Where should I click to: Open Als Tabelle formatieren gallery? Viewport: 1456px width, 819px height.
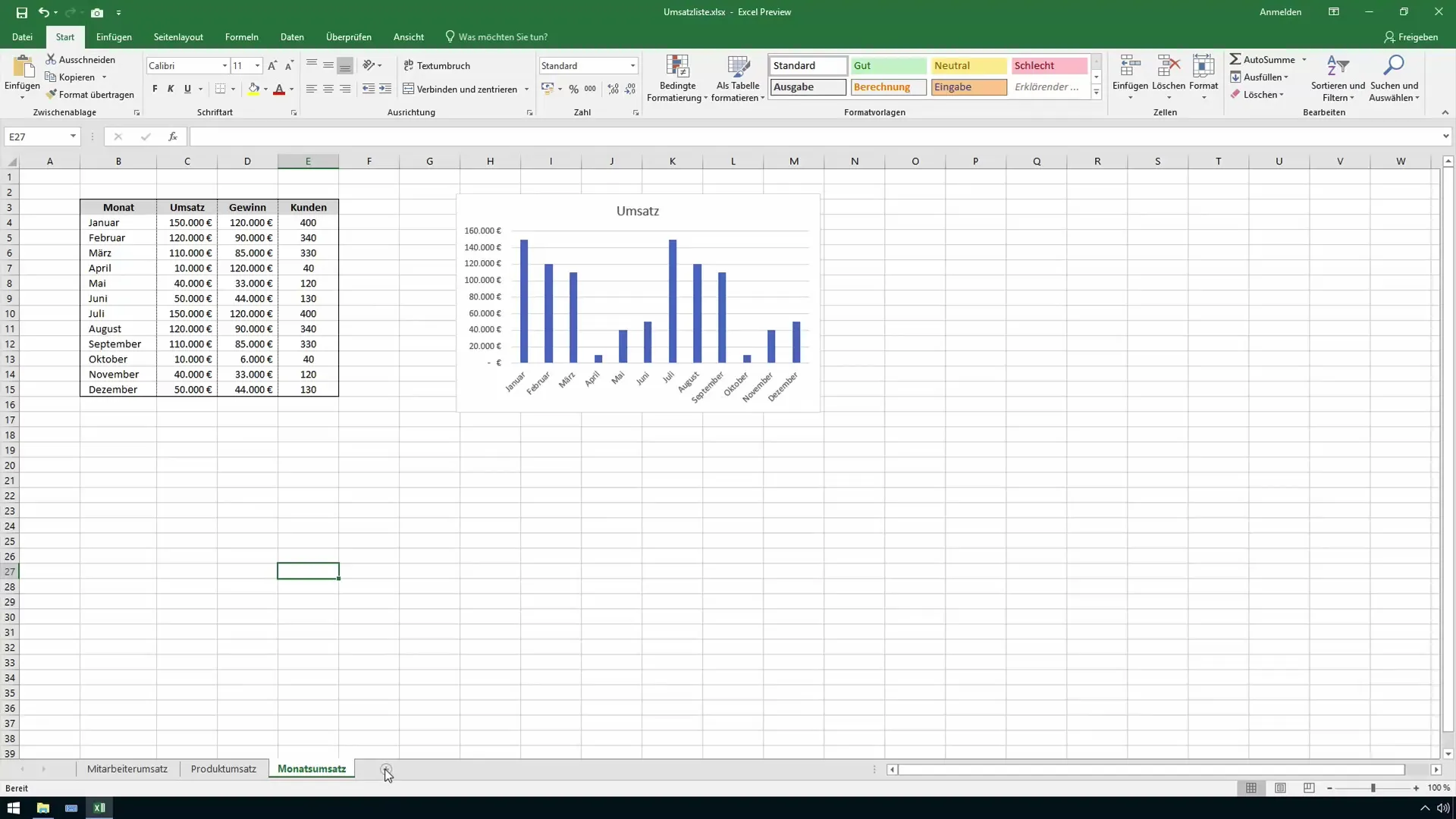point(738,78)
